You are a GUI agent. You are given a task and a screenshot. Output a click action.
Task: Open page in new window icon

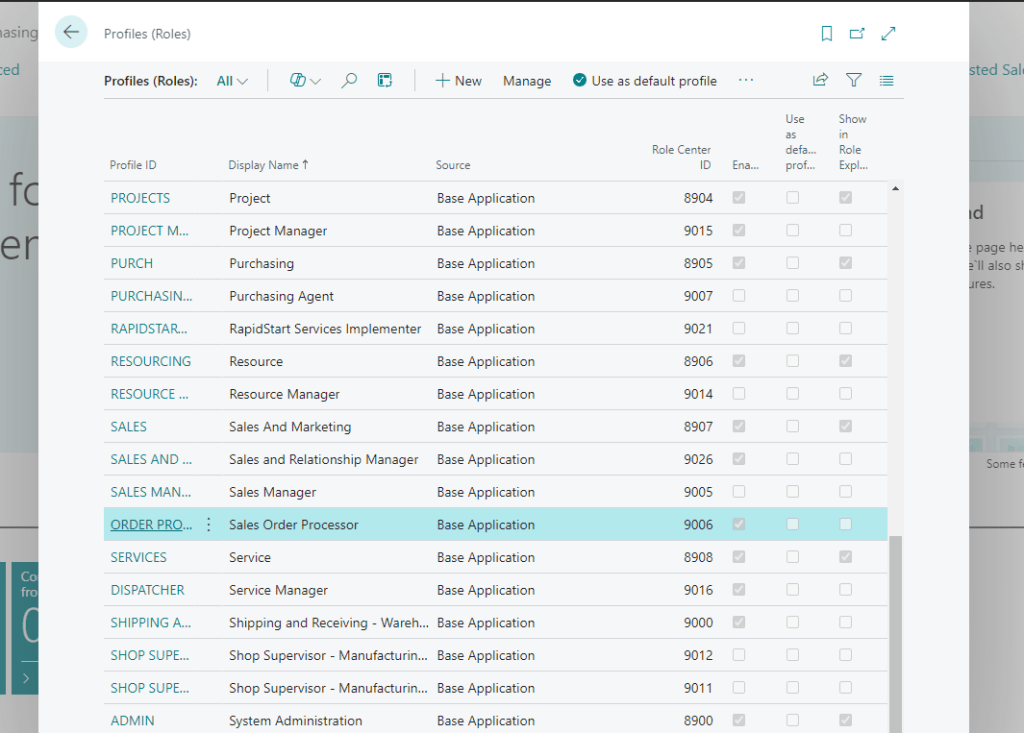coord(857,34)
